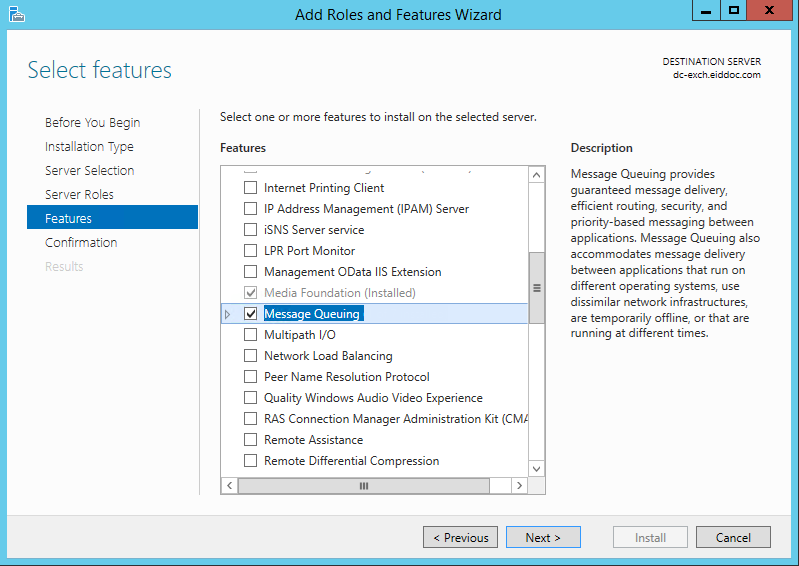Click the horizontal scrollbar left arrow
Screen dimensions: 799x566
[229, 485]
